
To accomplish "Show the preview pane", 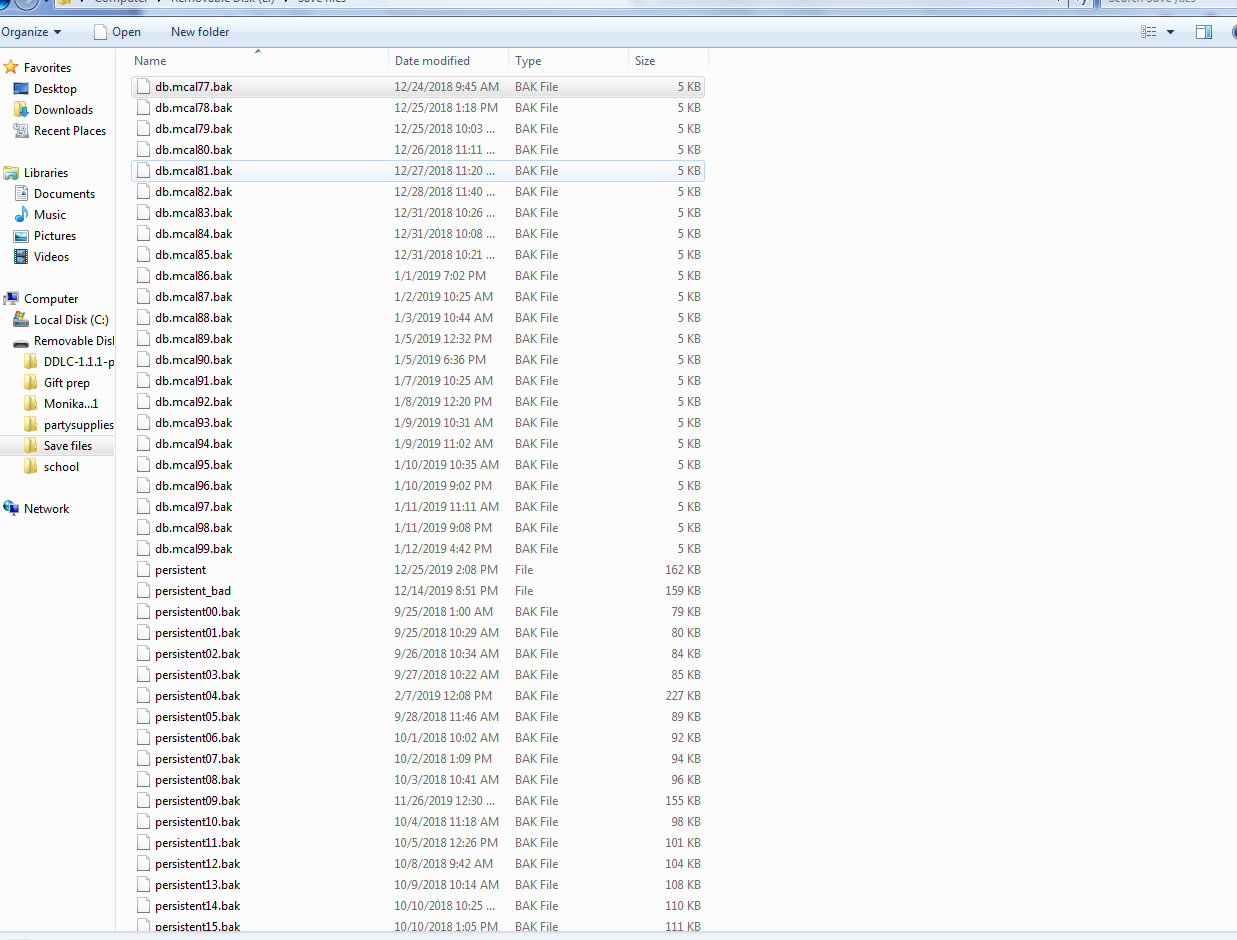I will [1203, 31].
